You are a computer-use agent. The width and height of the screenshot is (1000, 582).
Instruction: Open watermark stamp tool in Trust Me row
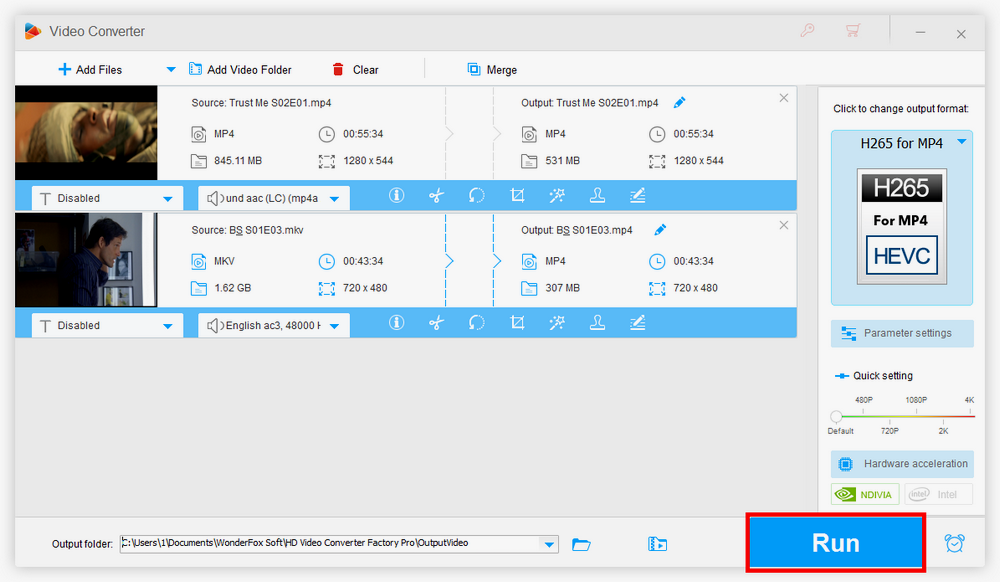coord(597,196)
